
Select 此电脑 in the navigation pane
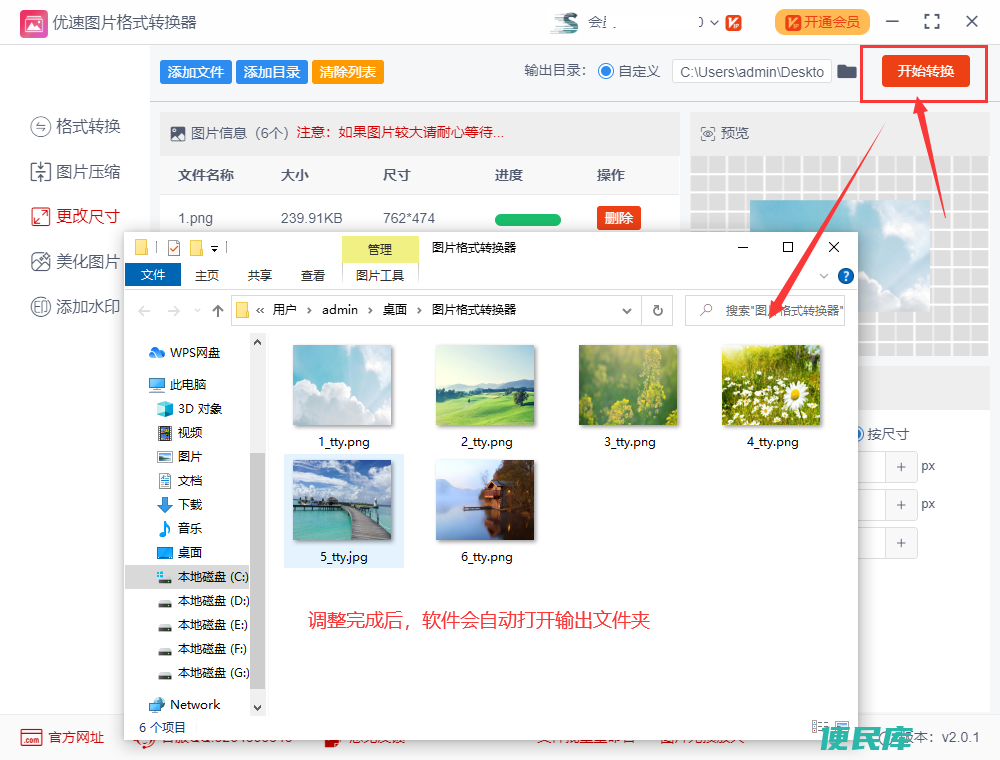(177, 384)
